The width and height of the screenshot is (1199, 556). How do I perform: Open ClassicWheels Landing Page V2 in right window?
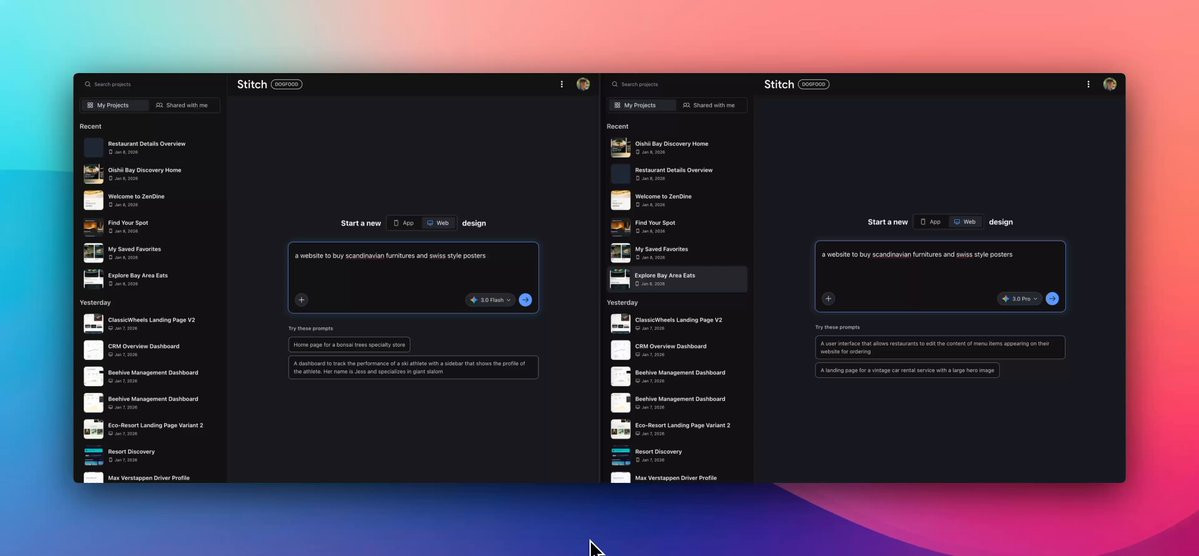point(677,324)
